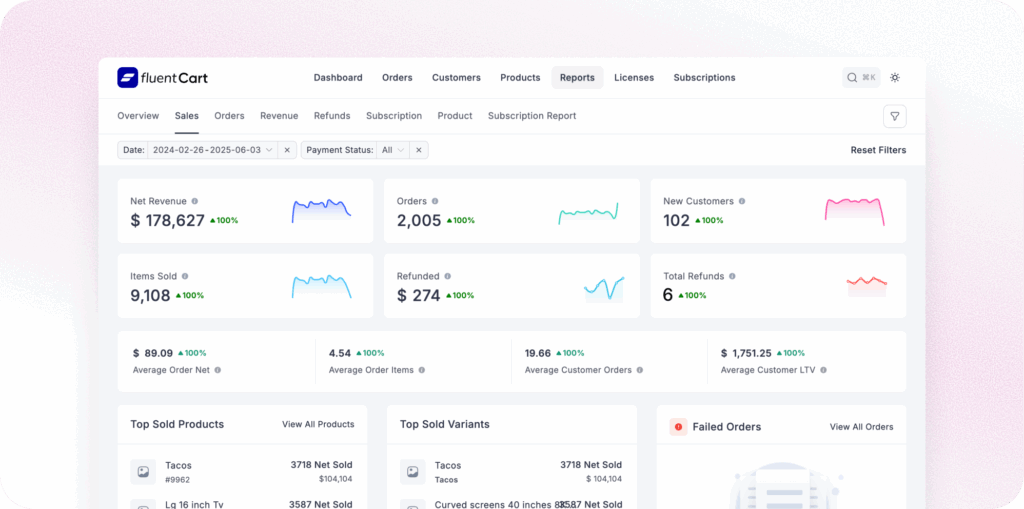Click the Top Sold Variants heading
The width and height of the screenshot is (1024, 509).
point(444,425)
